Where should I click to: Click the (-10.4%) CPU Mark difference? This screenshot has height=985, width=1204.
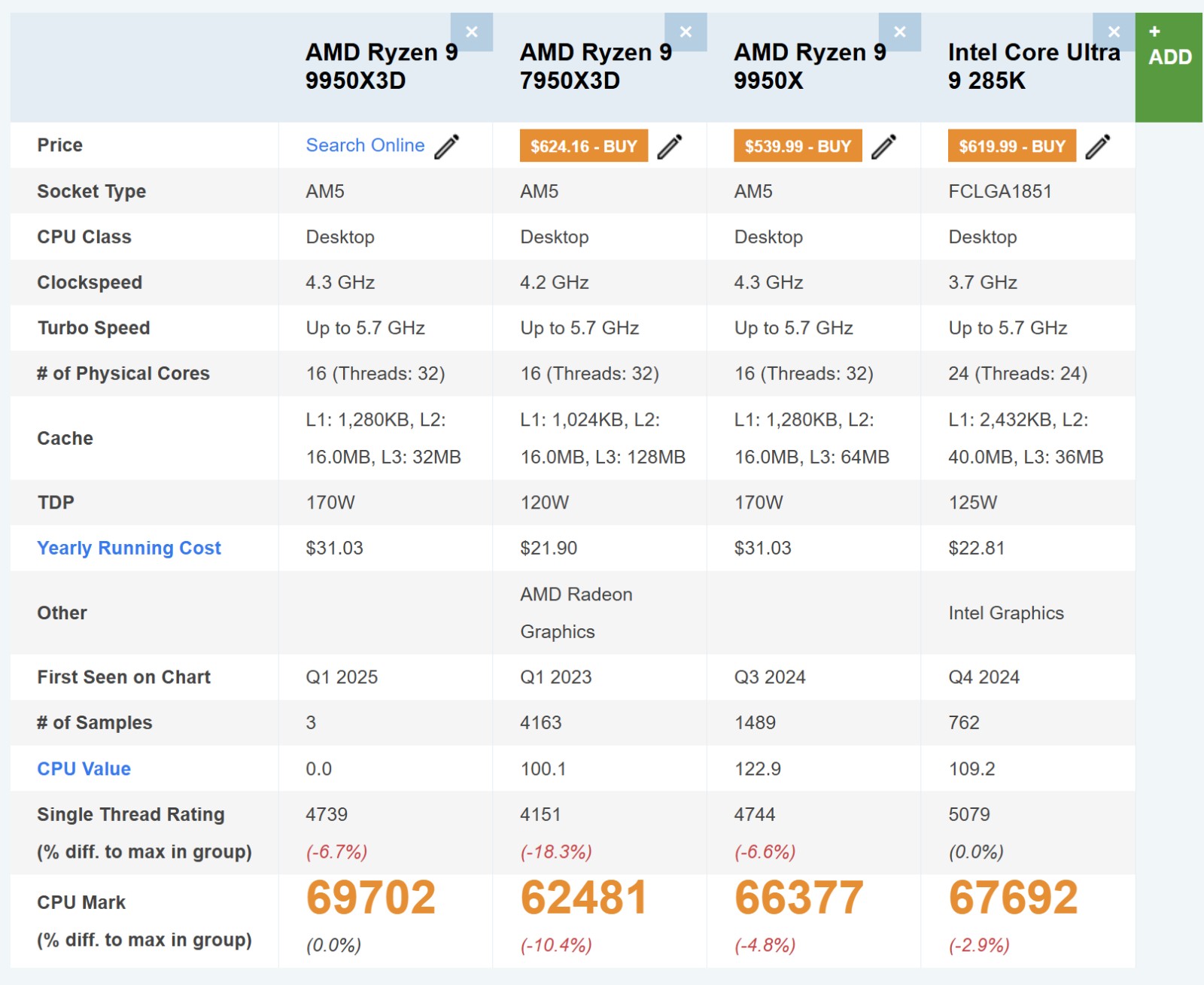556,945
